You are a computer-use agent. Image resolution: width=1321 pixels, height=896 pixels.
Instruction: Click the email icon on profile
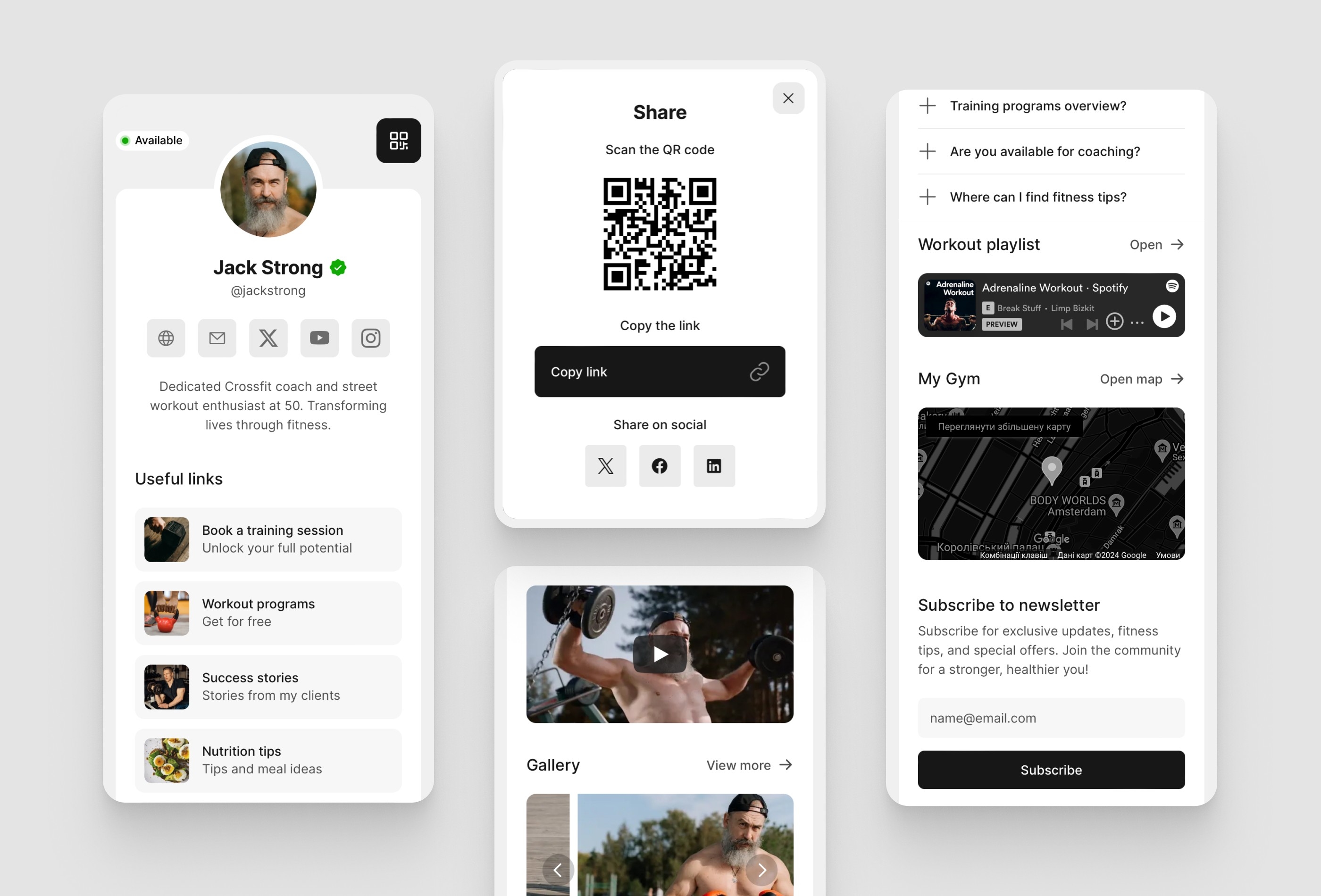point(218,338)
